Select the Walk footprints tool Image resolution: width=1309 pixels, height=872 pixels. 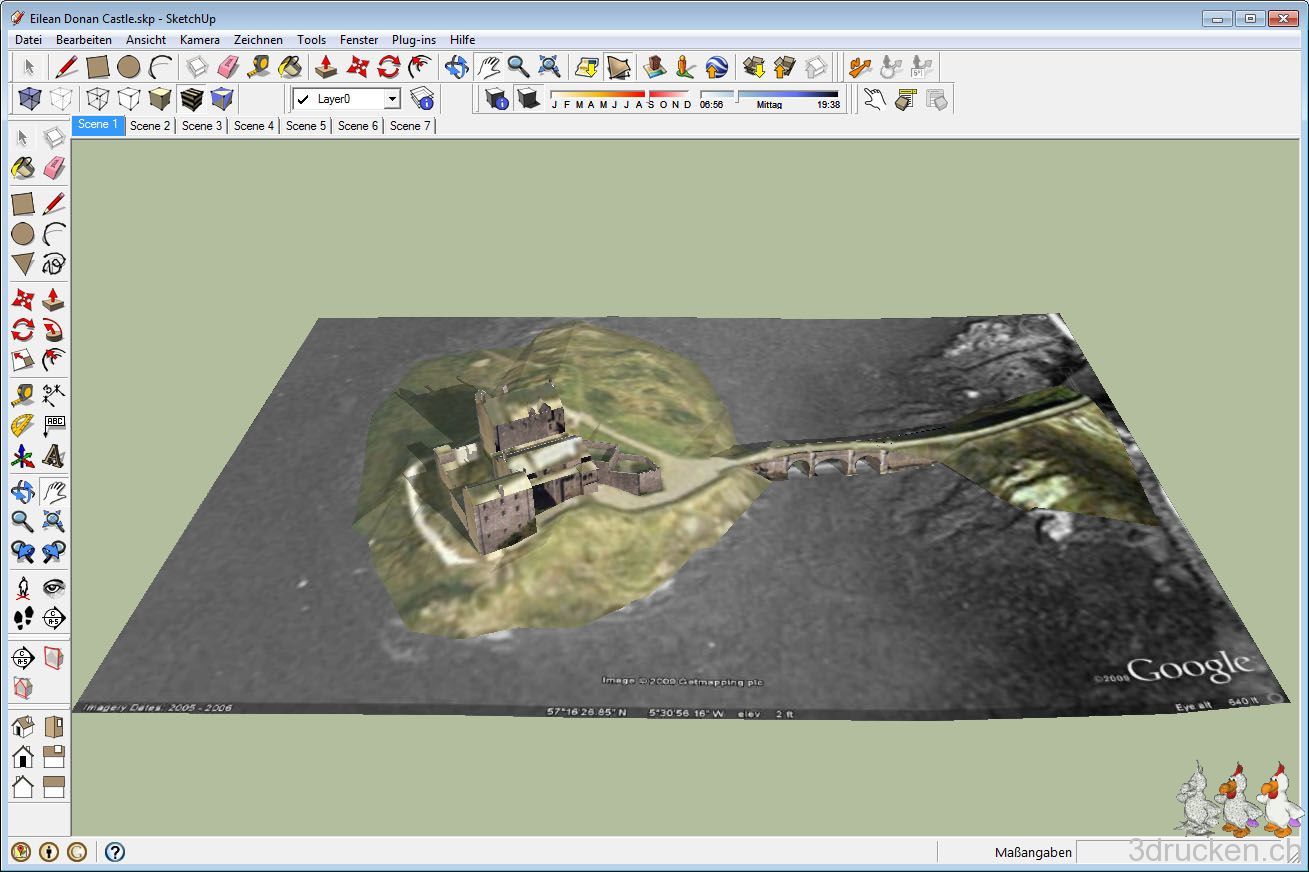pyautogui.click(x=22, y=618)
